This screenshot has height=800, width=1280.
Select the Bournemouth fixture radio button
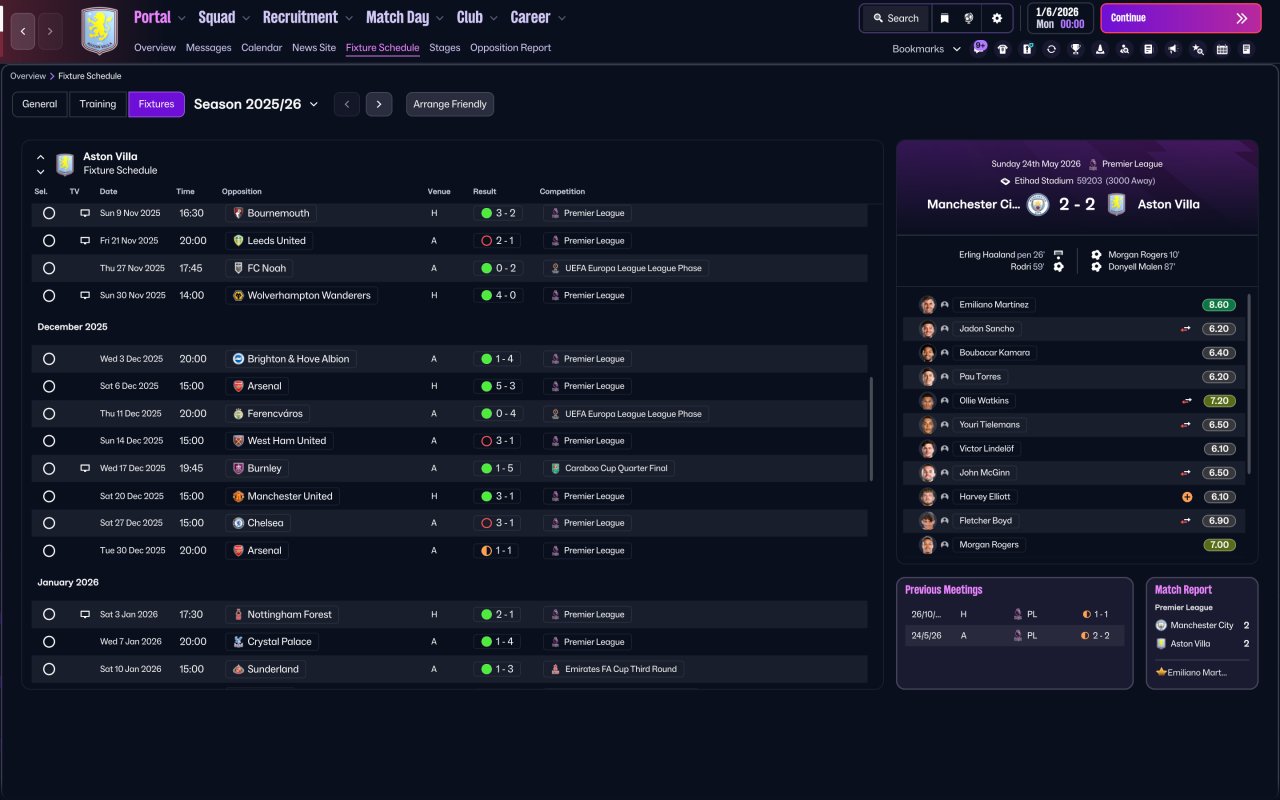coord(49,213)
